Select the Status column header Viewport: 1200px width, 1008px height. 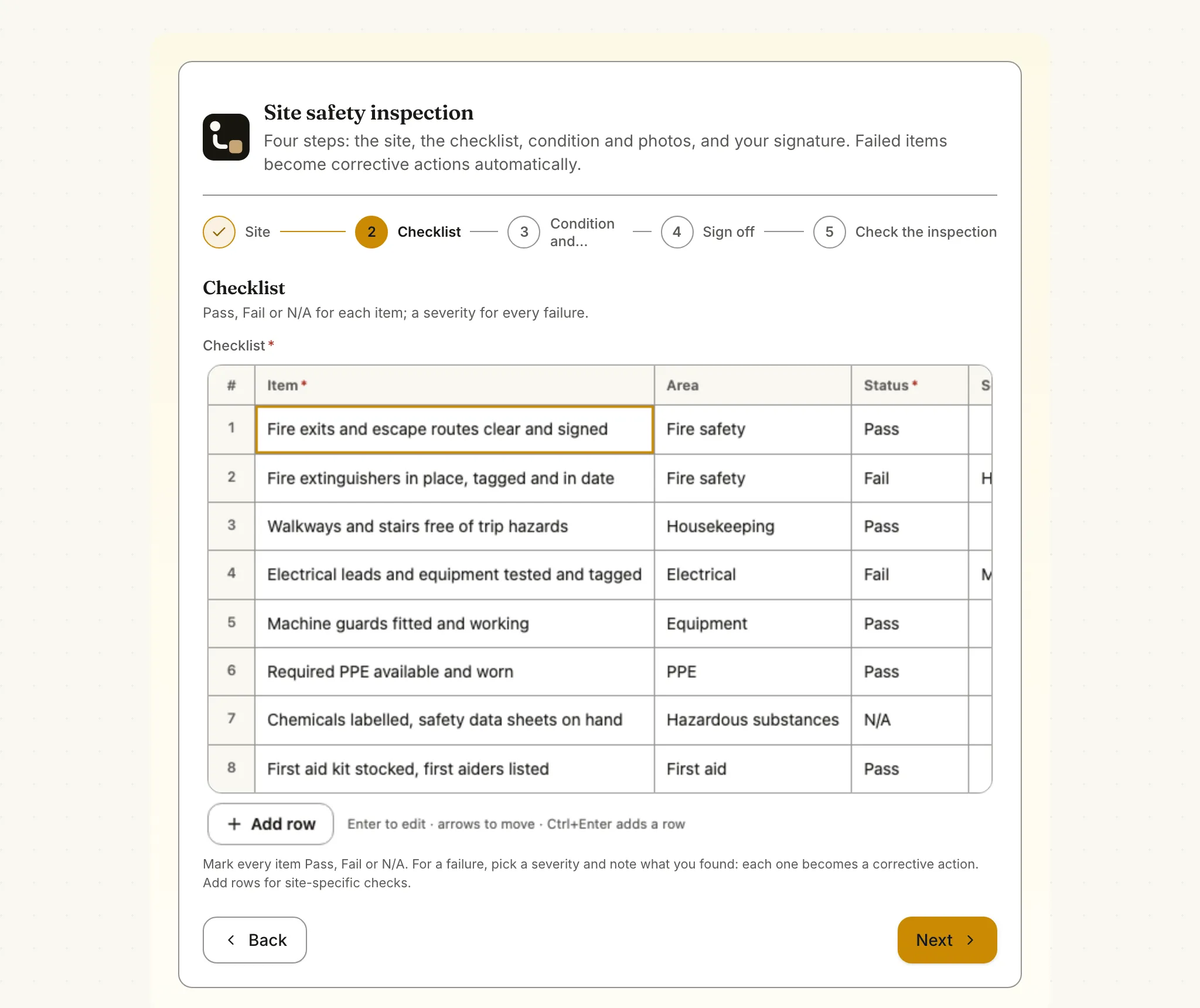tap(910, 385)
